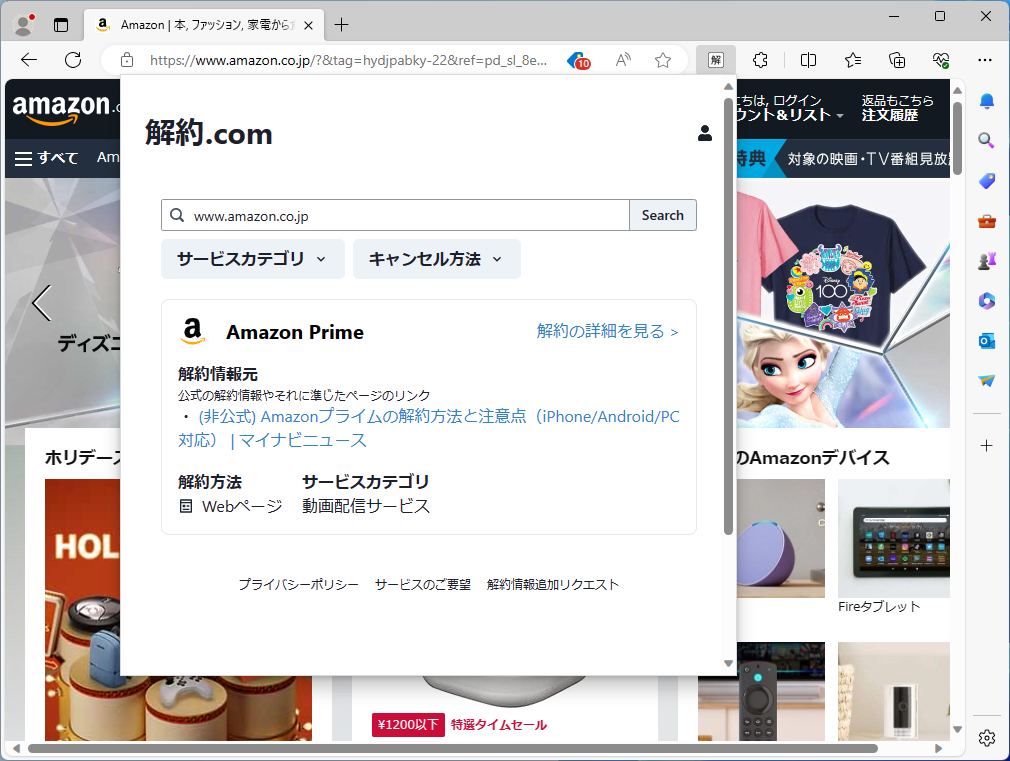Open Microsoft 365 icon in sidebar
The image size is (1010, 761).
[x=986, y=300]
